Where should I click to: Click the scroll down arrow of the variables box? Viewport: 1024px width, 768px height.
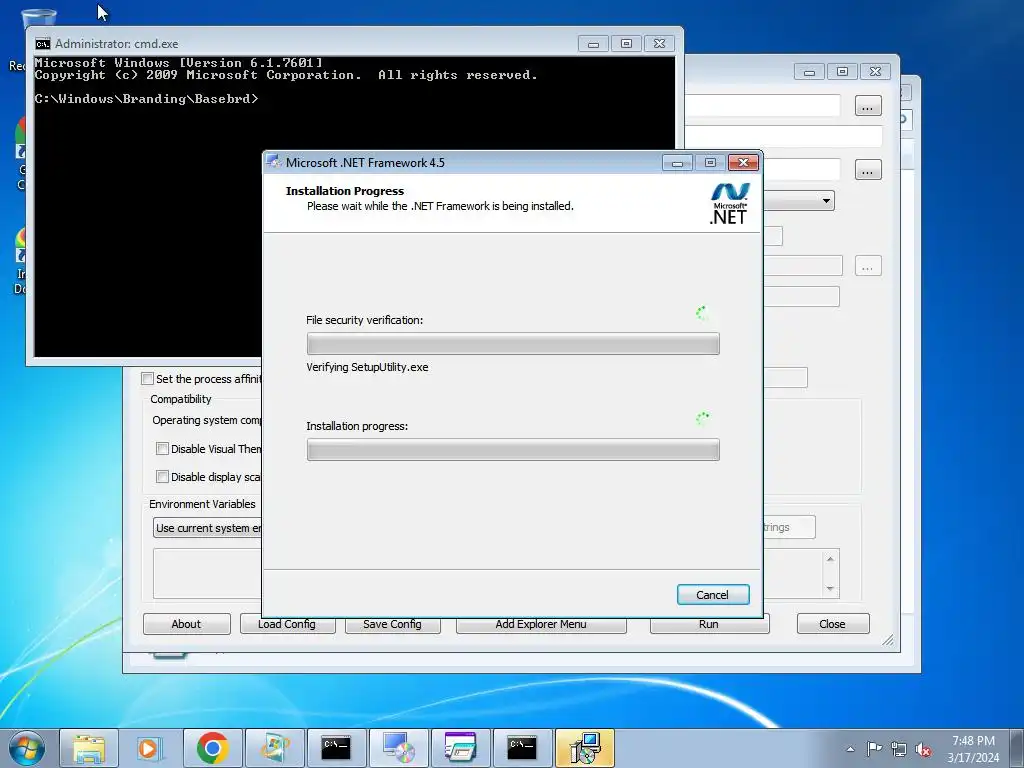[x=830, y=588]
